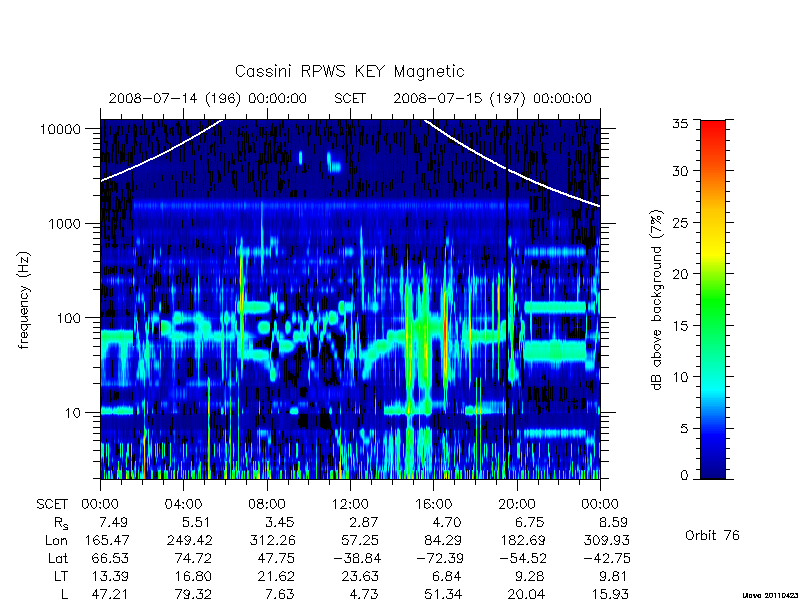
Task: Click the '5' colorbar tick label
Action: click(x=684, y=429)
